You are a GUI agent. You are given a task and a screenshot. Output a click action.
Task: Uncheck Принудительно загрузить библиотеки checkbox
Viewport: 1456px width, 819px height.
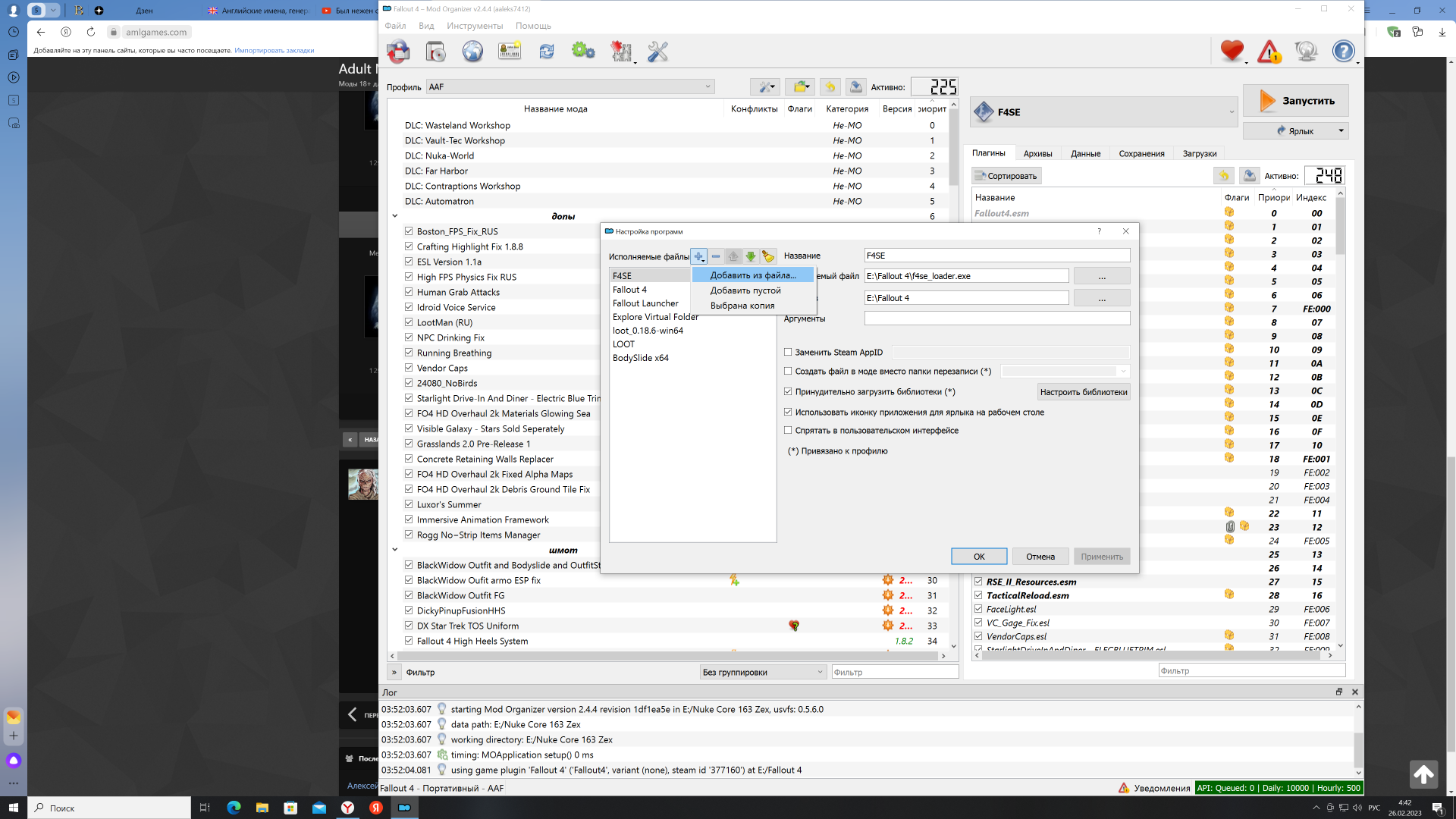coord(788,392)
